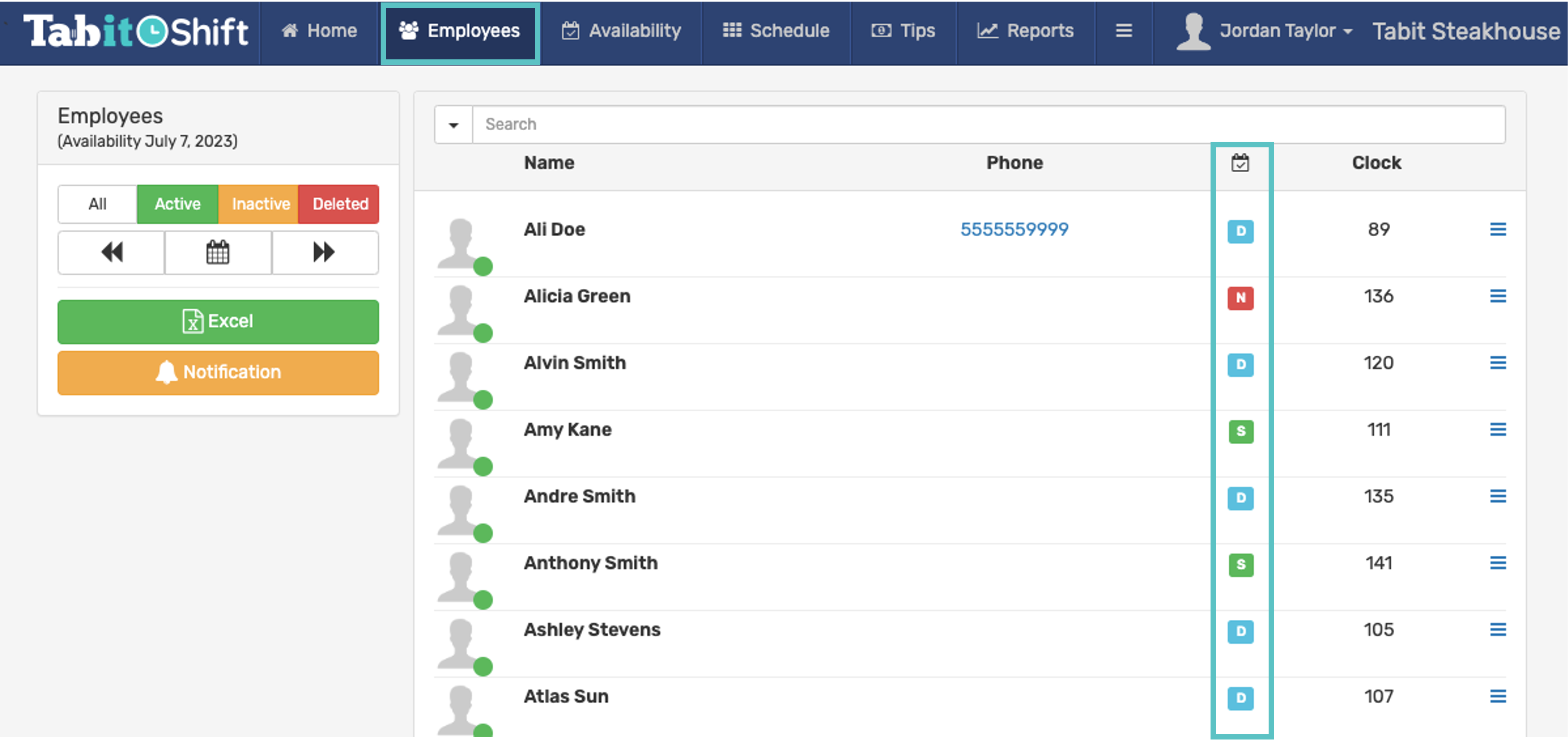Image resolution: width=1568 pixels, height=741 pixels.
Task: Open the Jordan Taylor user dropdown
Action: [x=1278, y=31]
